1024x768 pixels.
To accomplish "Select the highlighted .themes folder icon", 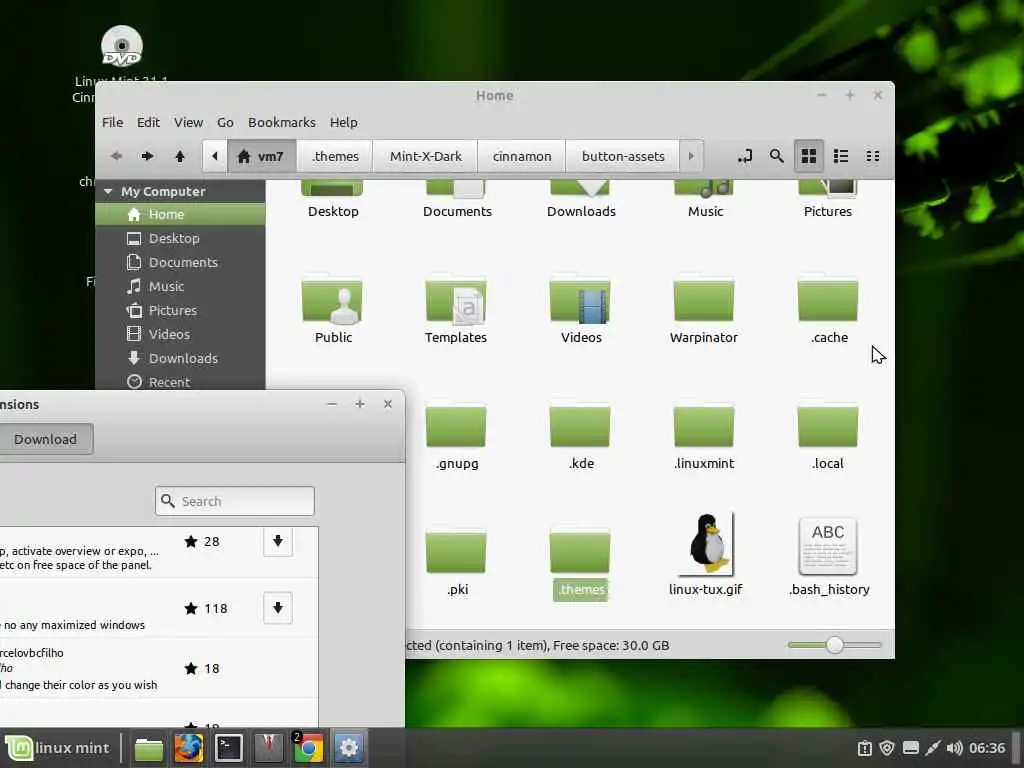I will (580, 552).
